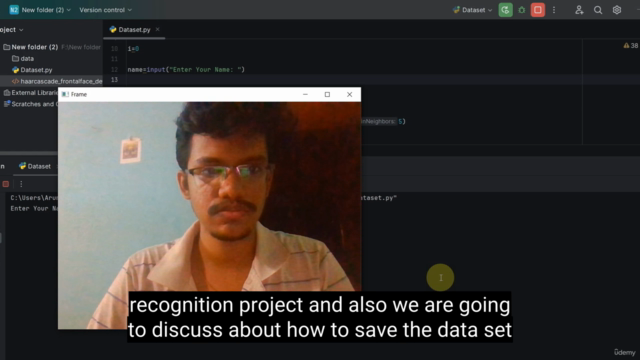Stop the running program with red stop button
Image resolution: width=640 pixels, height=360 pixels.
pyautogui.click(x=538, y=10)
